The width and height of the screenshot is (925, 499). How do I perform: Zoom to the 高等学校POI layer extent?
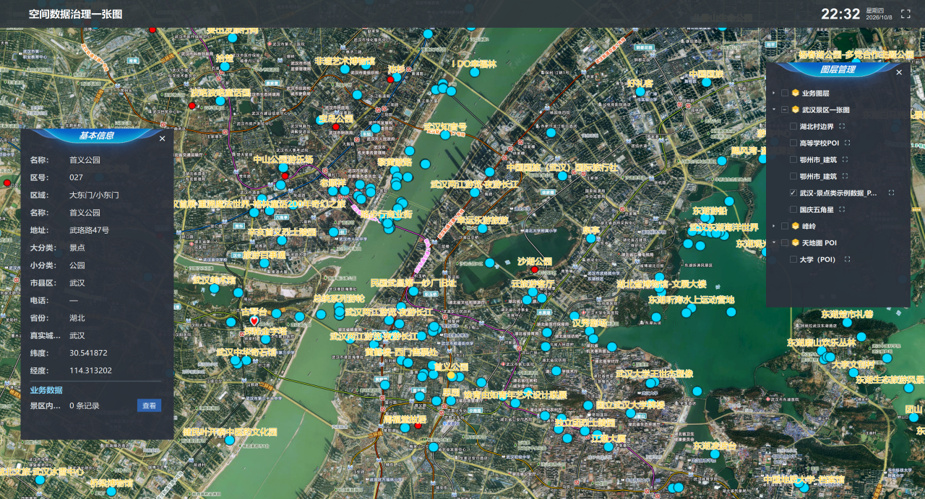(x=847, y=143)
